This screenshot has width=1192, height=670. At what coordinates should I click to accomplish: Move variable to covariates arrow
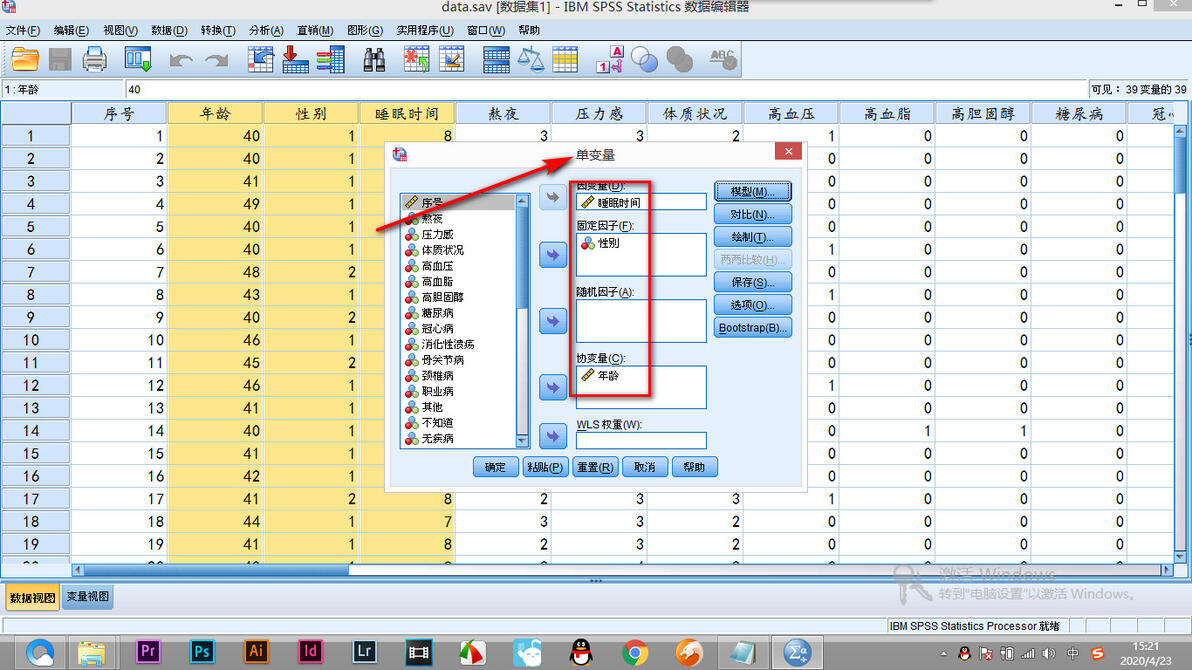pyautogui.click(x=553, y=387)
